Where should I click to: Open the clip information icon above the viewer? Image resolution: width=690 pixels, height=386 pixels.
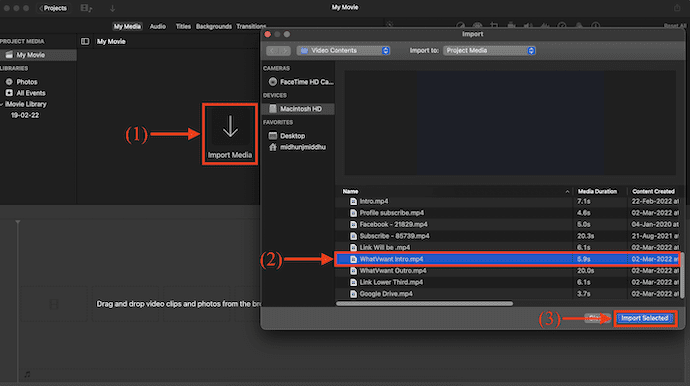(x=595, y=26)
